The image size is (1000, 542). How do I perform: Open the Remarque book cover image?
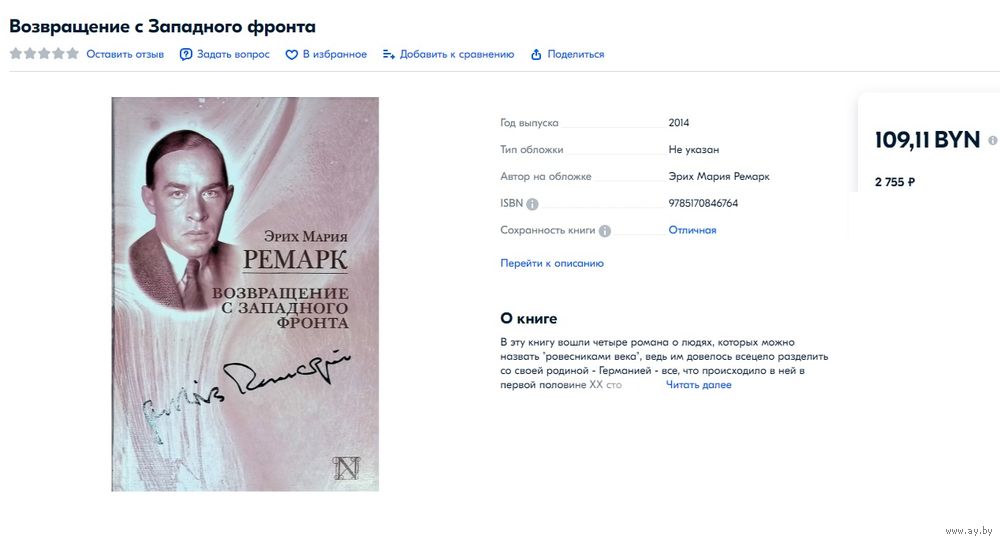coord(245,294)
